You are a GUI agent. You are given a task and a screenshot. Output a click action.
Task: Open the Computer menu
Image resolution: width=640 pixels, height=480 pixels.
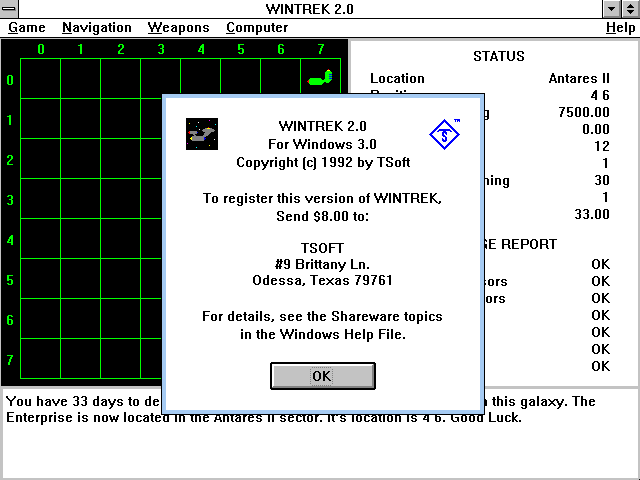pyautogui.click(x=256, y=28)
